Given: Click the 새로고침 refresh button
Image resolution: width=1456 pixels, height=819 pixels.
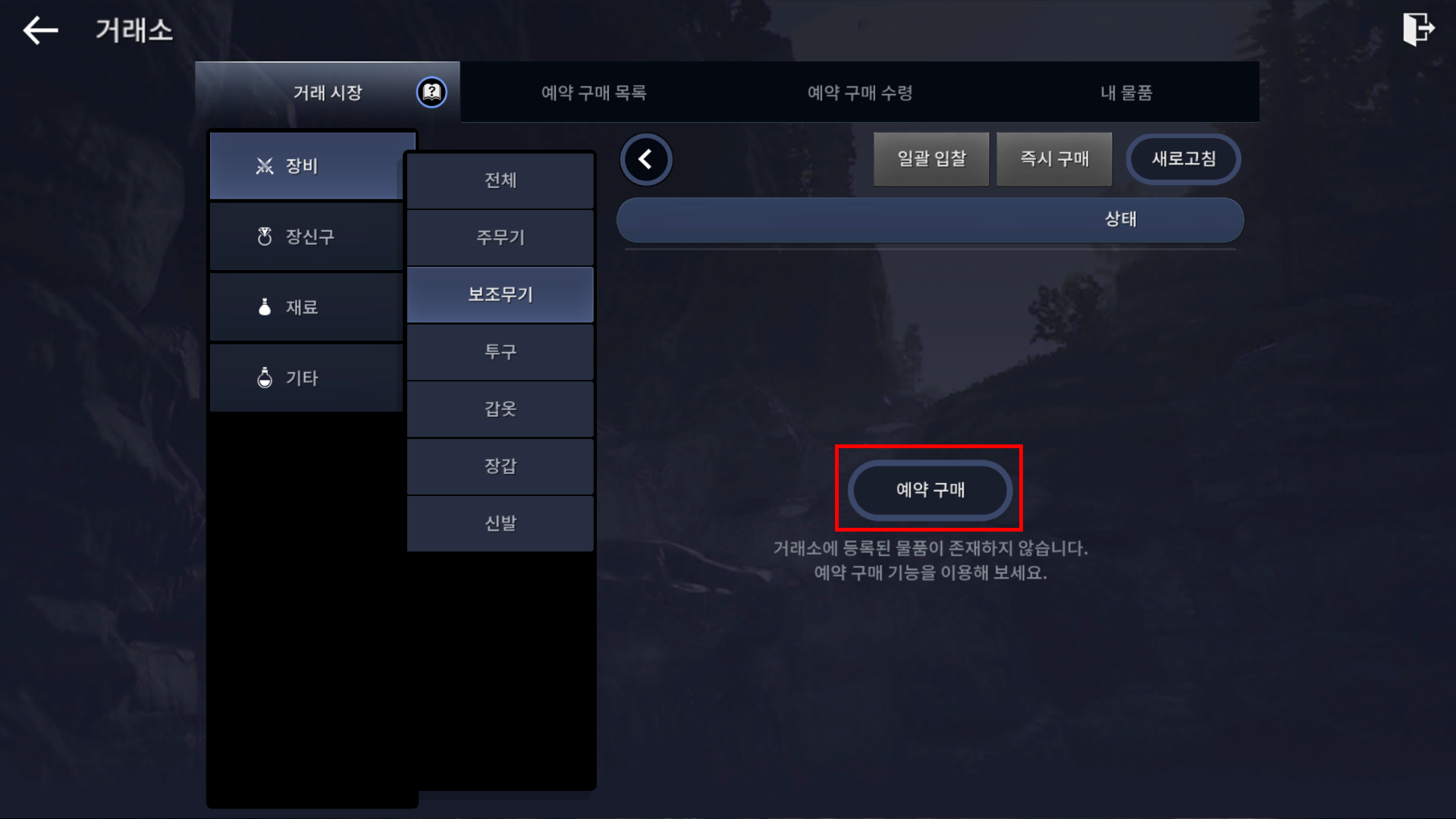Looking at the screenshot, I should coord(1183,159).
